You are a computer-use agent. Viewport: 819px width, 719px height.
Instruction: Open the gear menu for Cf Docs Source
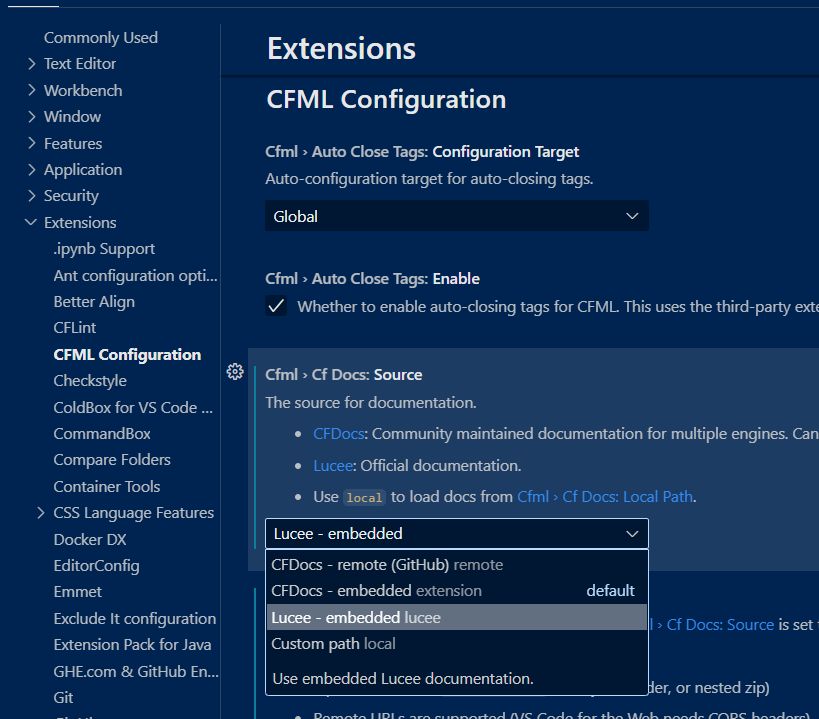click(235, 372)
